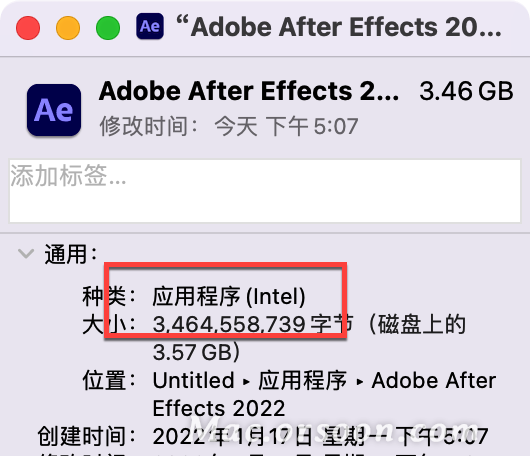Click the 修改时间 今天 下午 5:07 line

(x=229, y=126)
